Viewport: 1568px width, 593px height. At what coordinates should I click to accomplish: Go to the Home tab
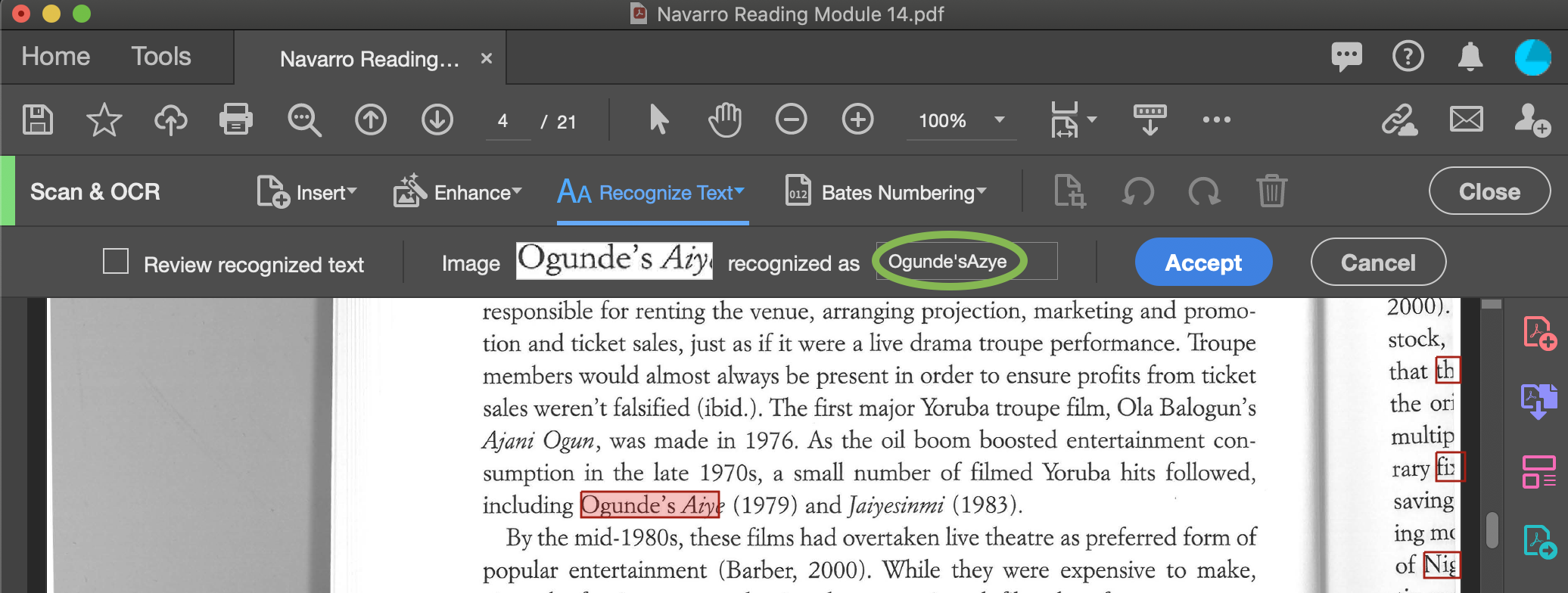coord(56,57)
